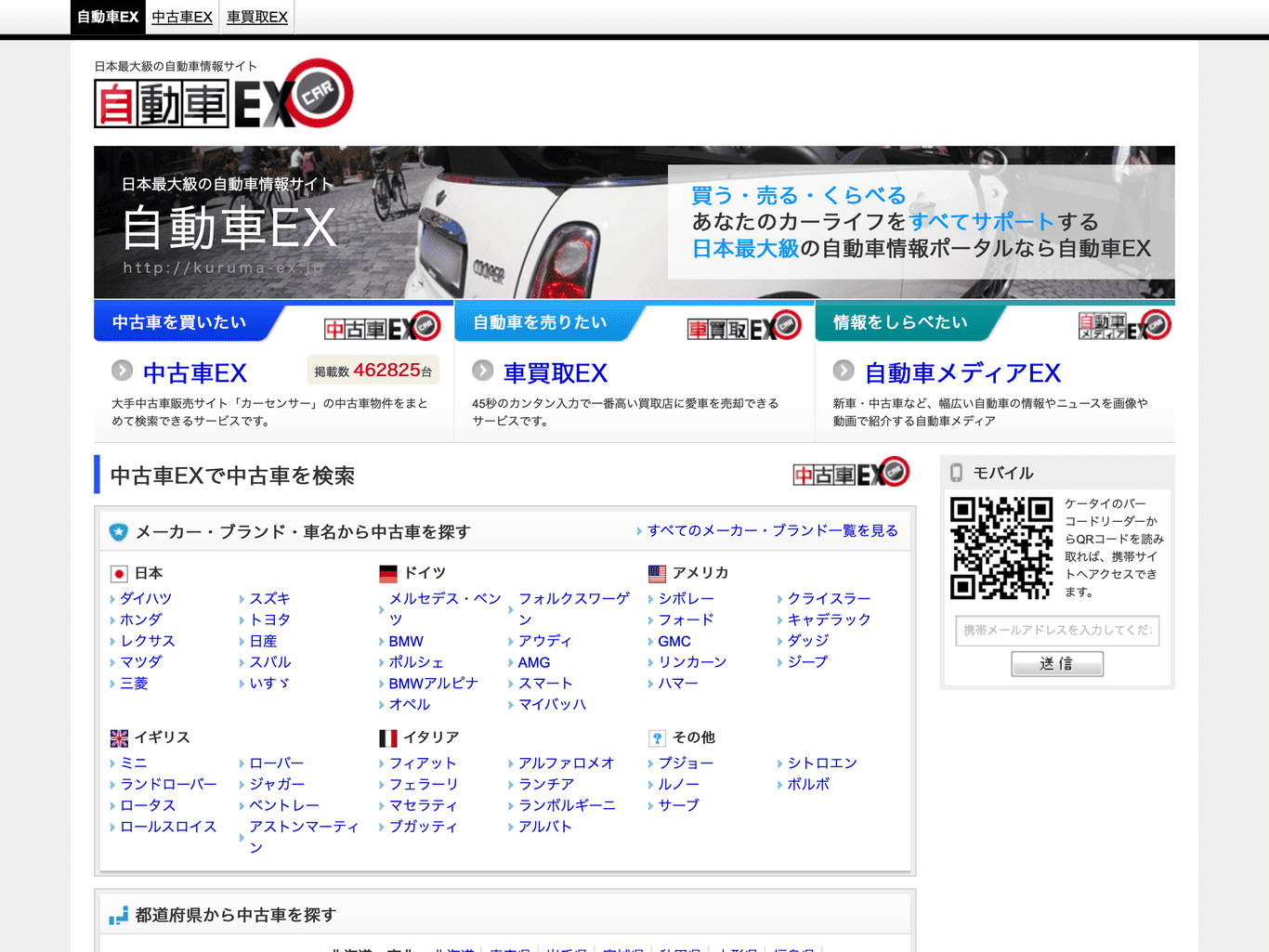Select the 自動車EX top tab
This screenshot has width=1269, height=952.
tap(108, 17)
